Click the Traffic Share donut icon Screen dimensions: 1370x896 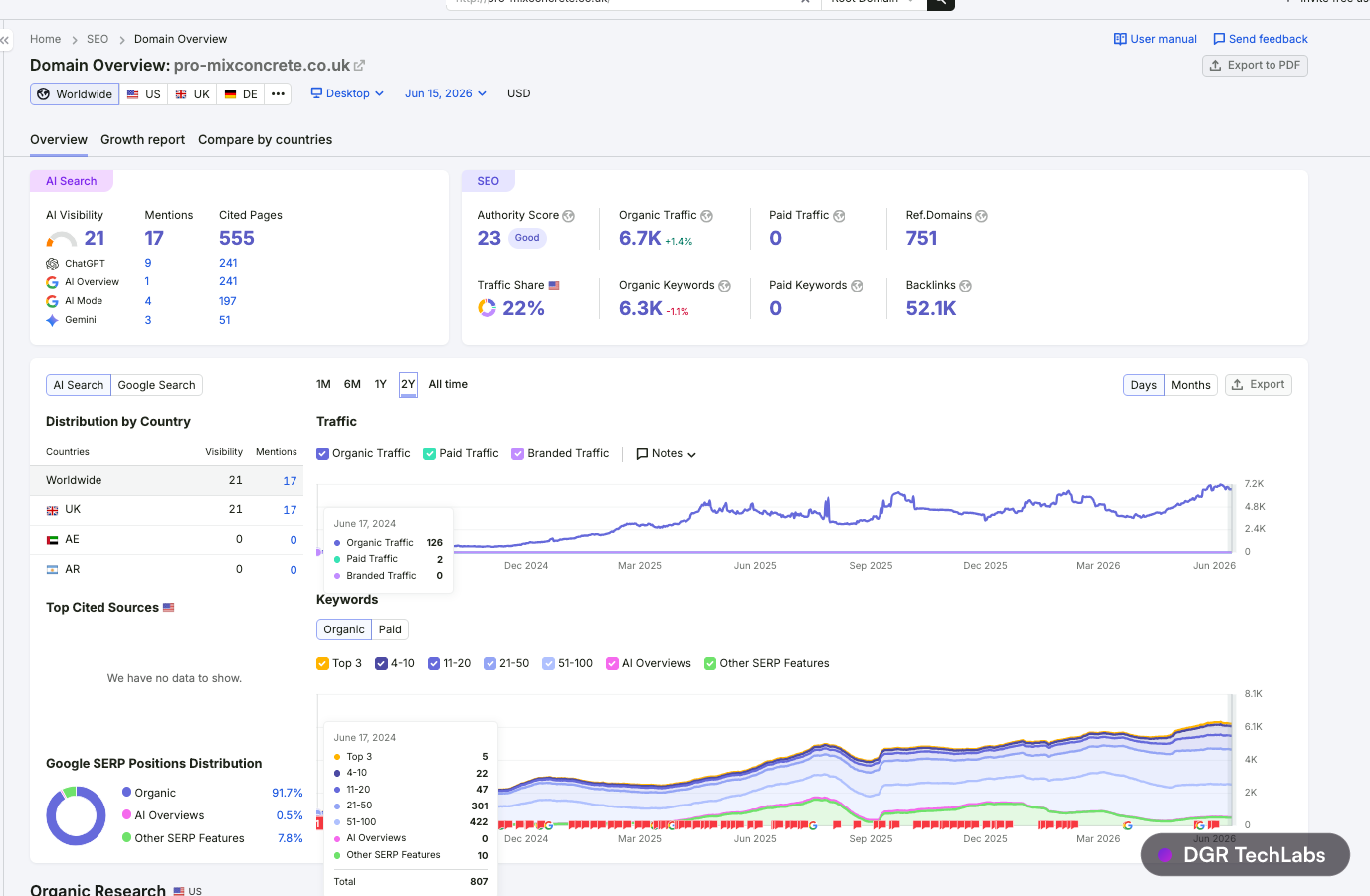tap(487, 308)
